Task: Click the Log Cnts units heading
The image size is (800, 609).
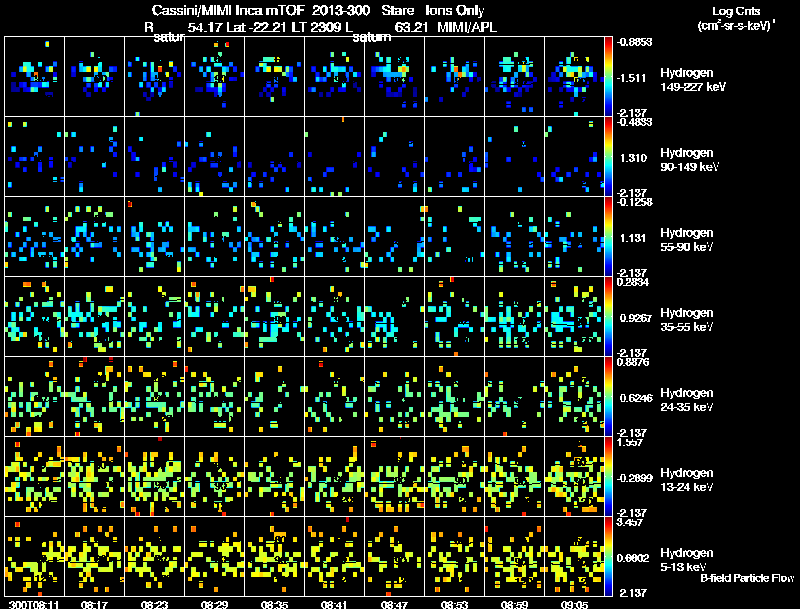Action: [736, 11]
